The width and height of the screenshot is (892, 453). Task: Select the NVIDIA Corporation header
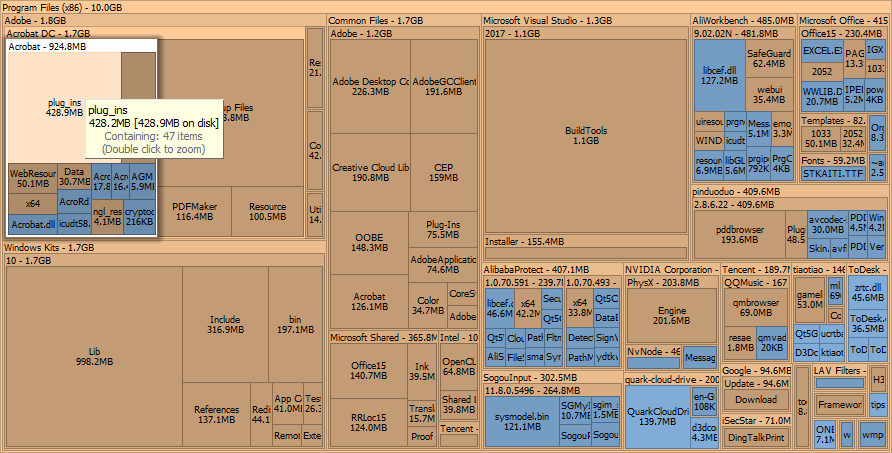tap(671, 269)
